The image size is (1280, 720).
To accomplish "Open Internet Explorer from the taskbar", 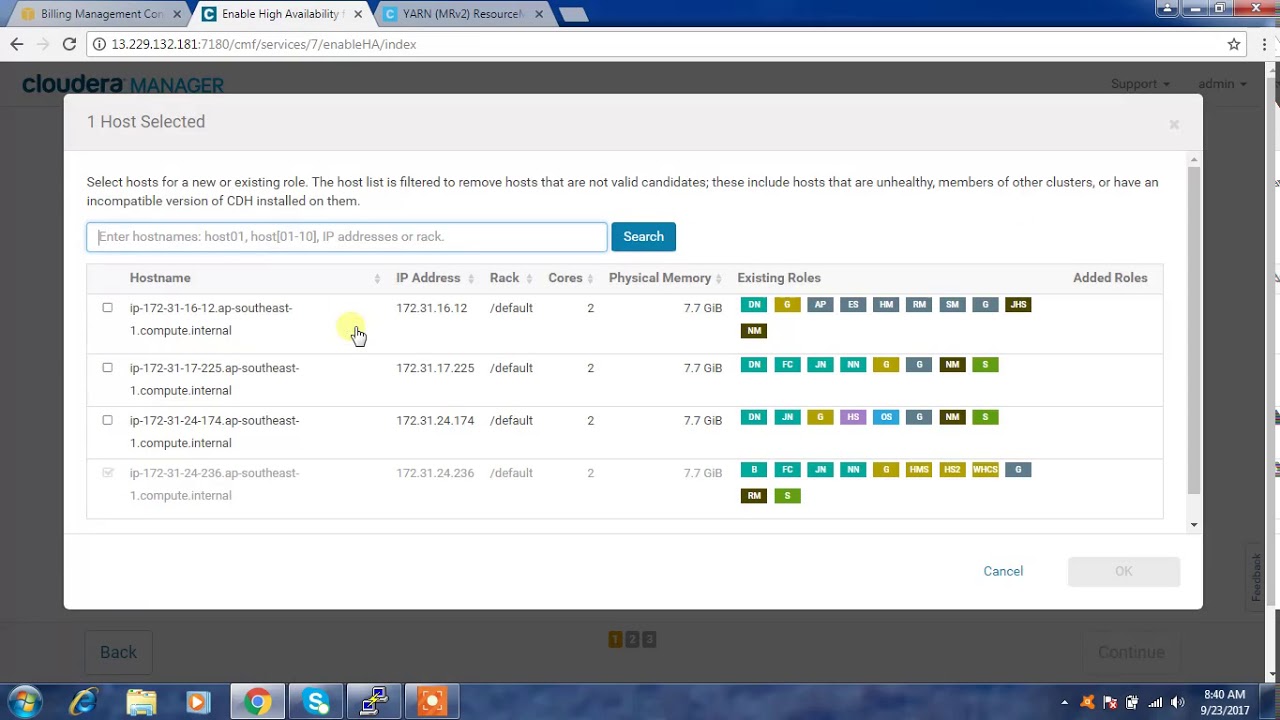I will coord(84,702).
